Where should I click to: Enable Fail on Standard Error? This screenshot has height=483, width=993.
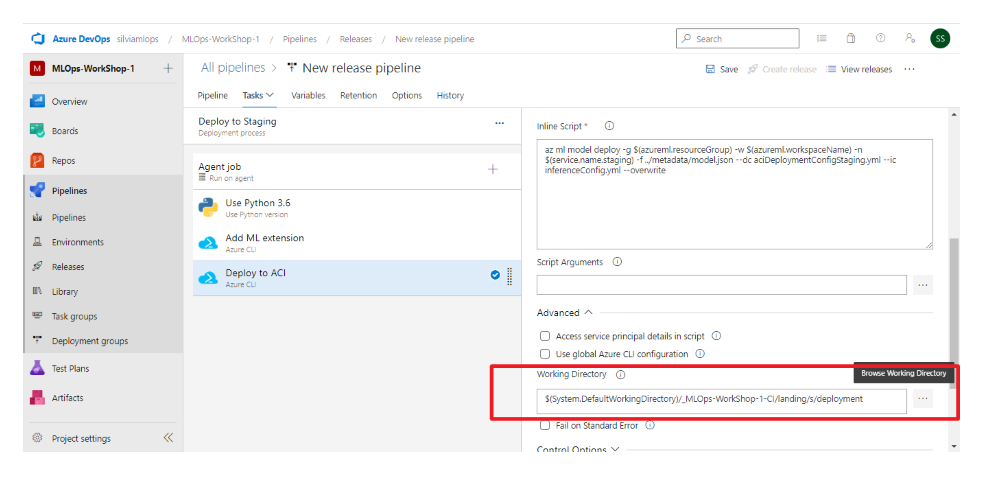(545, 425)
